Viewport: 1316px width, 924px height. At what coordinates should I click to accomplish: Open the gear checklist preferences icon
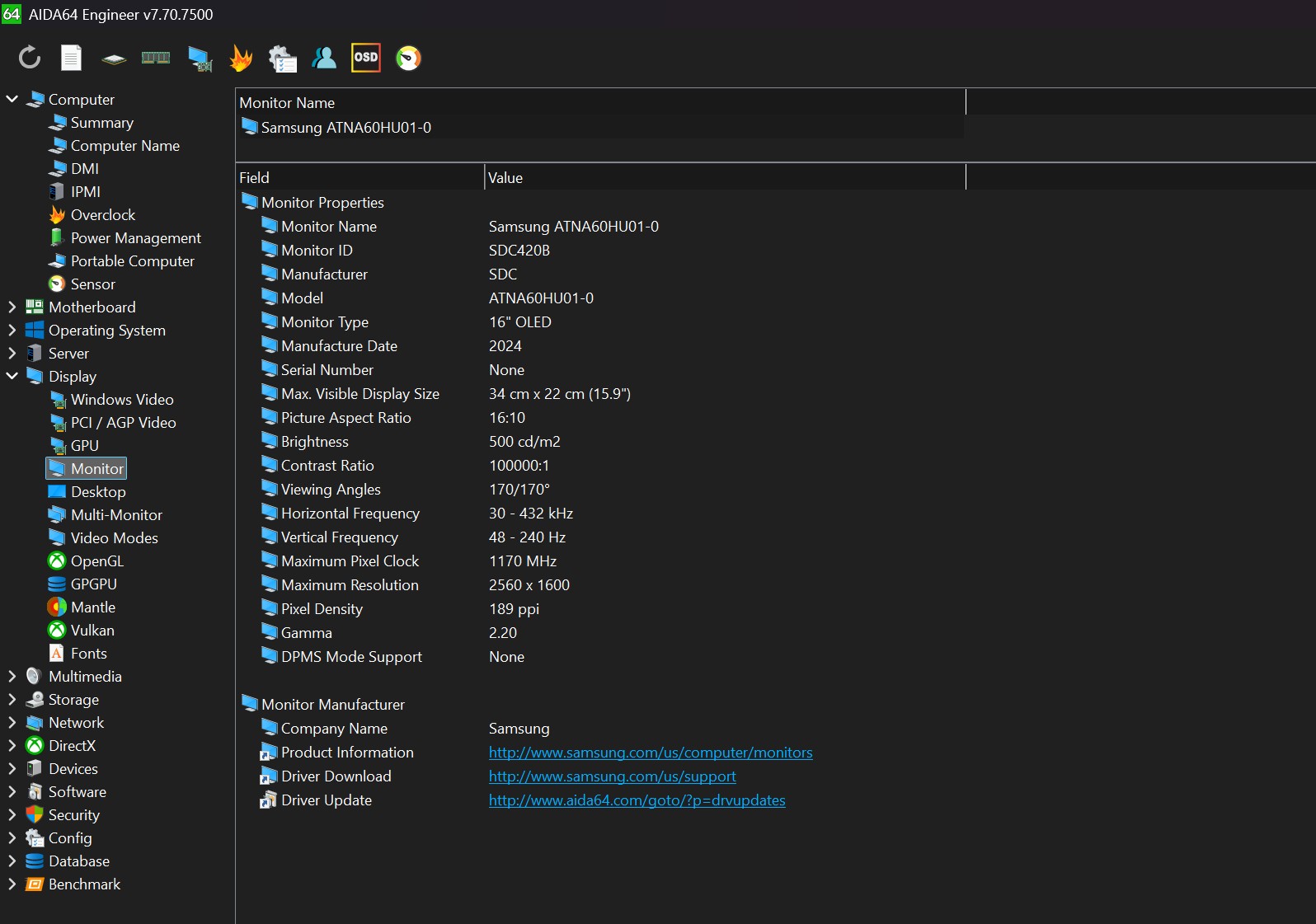click(283, 59)
